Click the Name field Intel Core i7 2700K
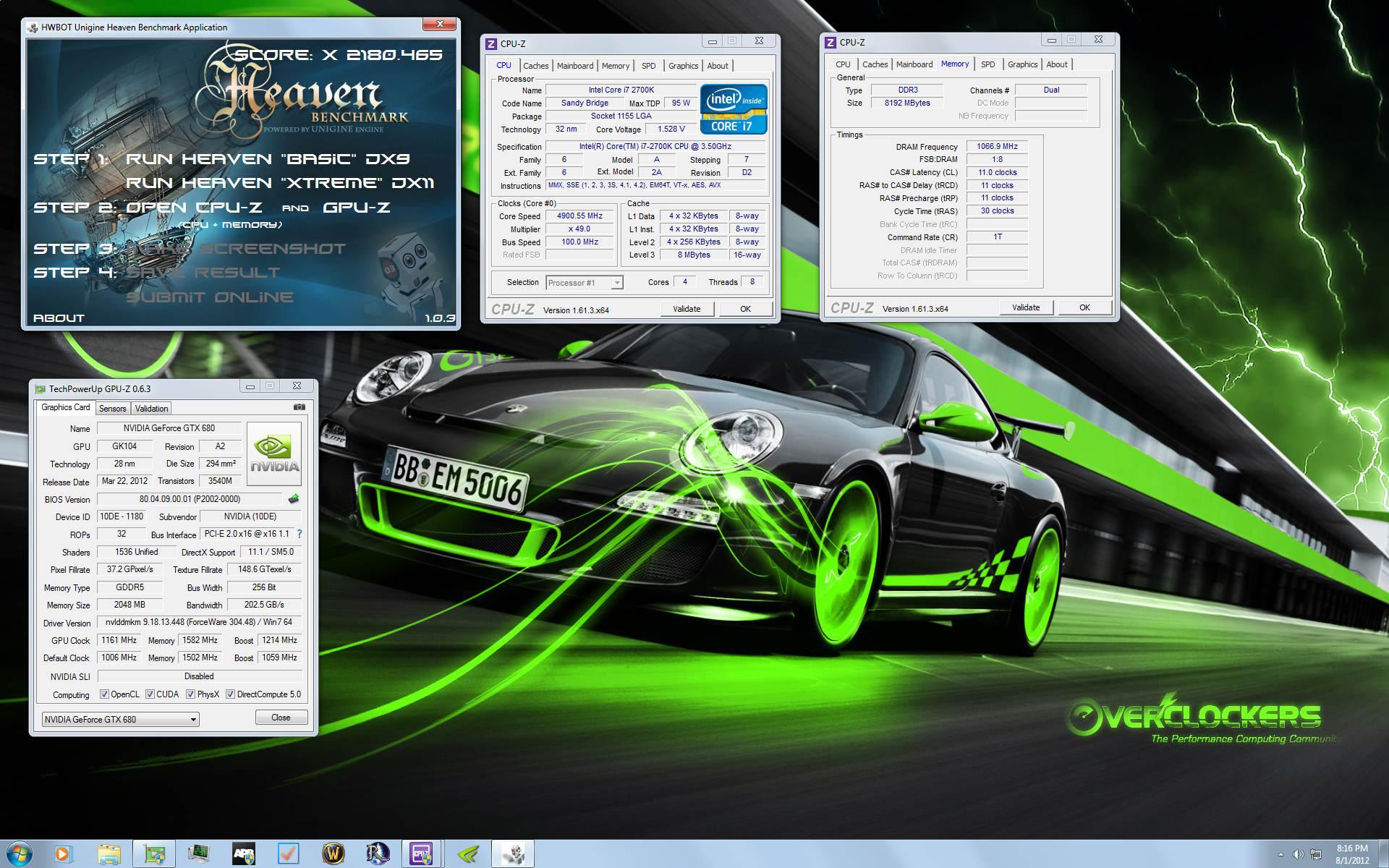Screen dimensions: 1389x868 621,90
